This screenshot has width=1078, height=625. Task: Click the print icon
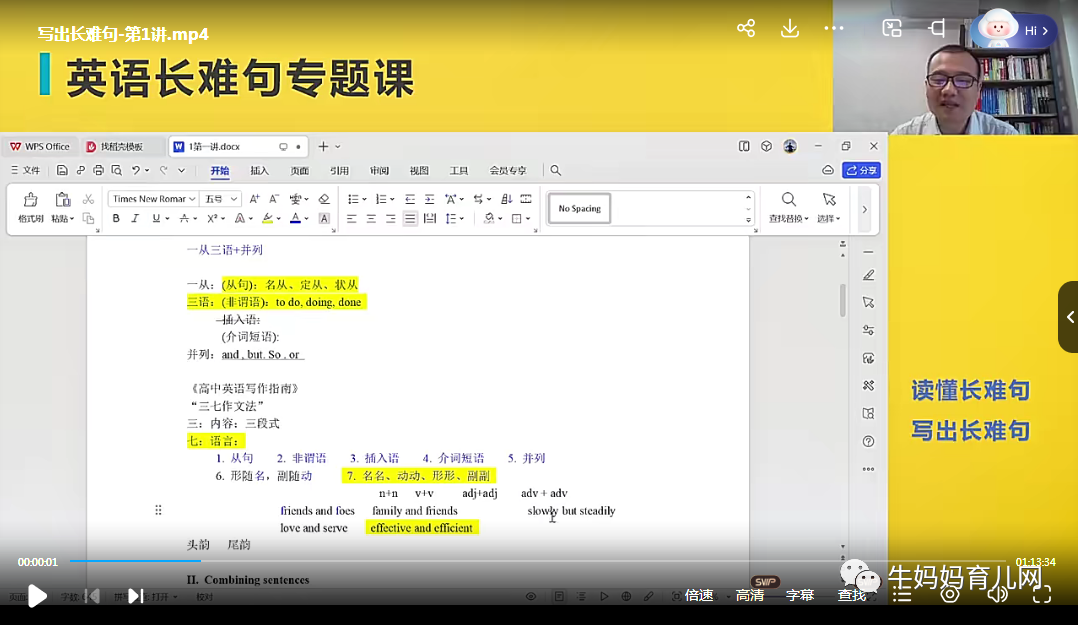tap(98, 171)
